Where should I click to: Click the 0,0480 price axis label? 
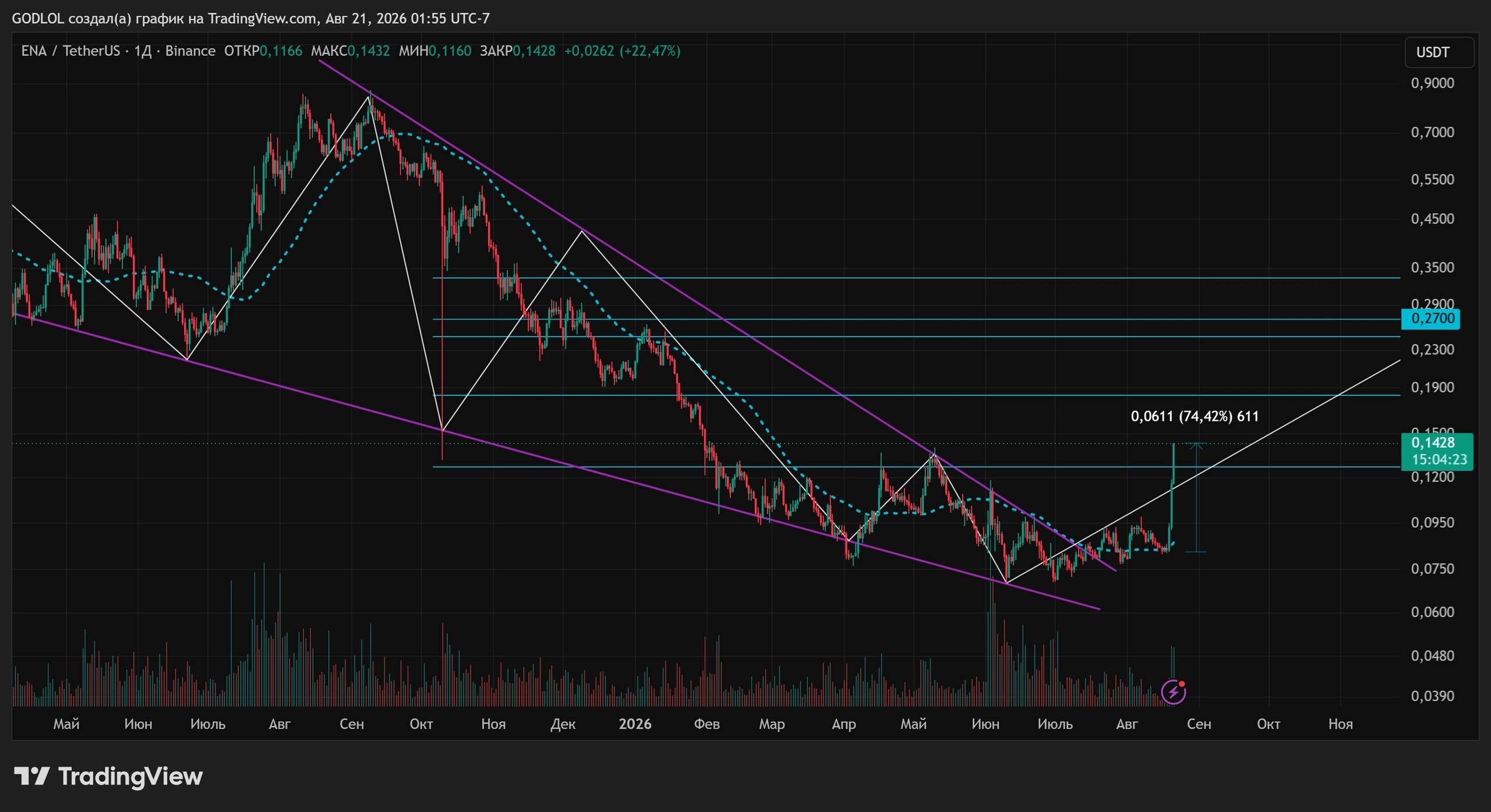1432,656
